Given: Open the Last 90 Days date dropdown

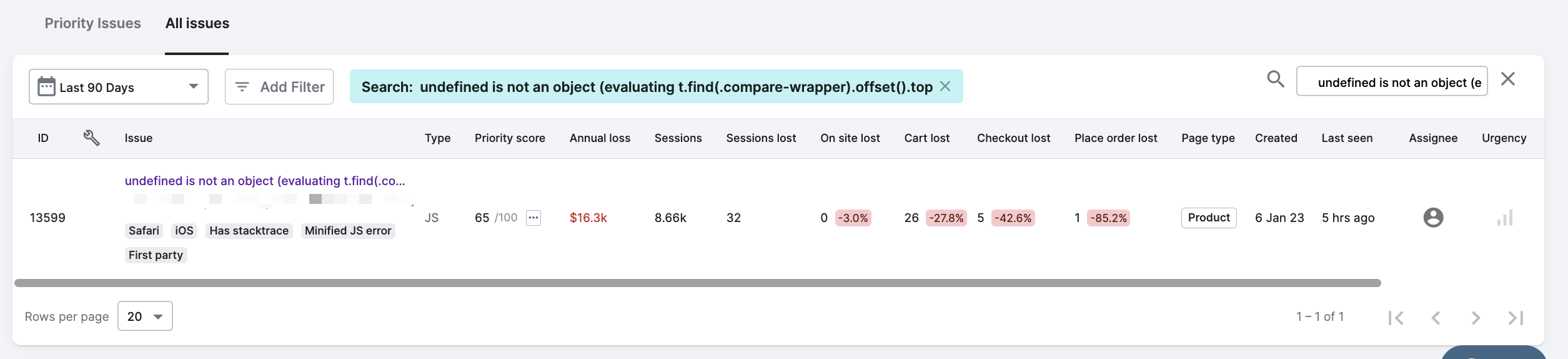Looking at the screenshot, I should coord(119,86).
